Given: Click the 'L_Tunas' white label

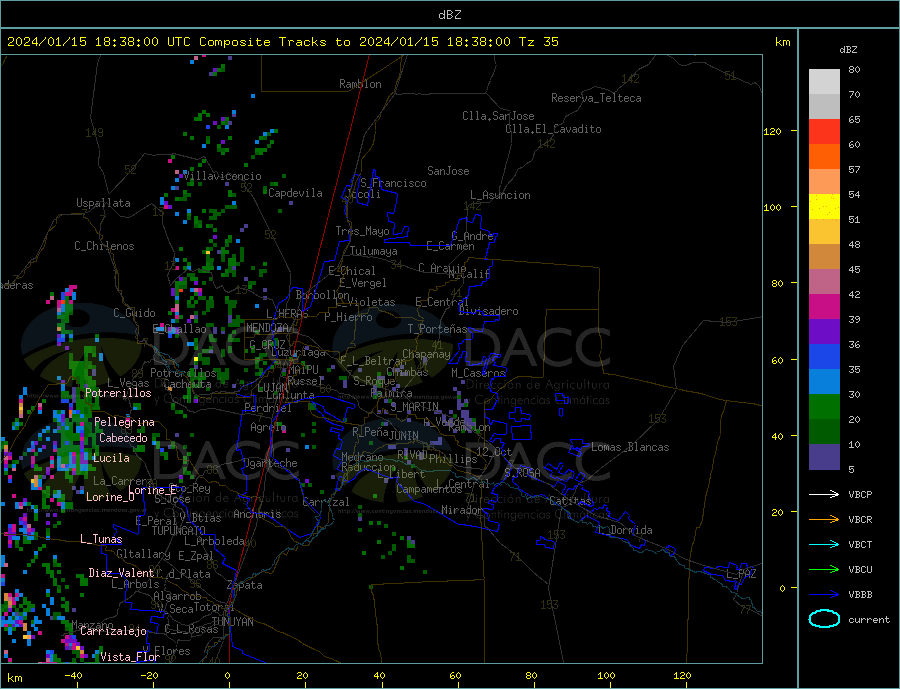Looking at the screenshot, I should click(101, 539).
